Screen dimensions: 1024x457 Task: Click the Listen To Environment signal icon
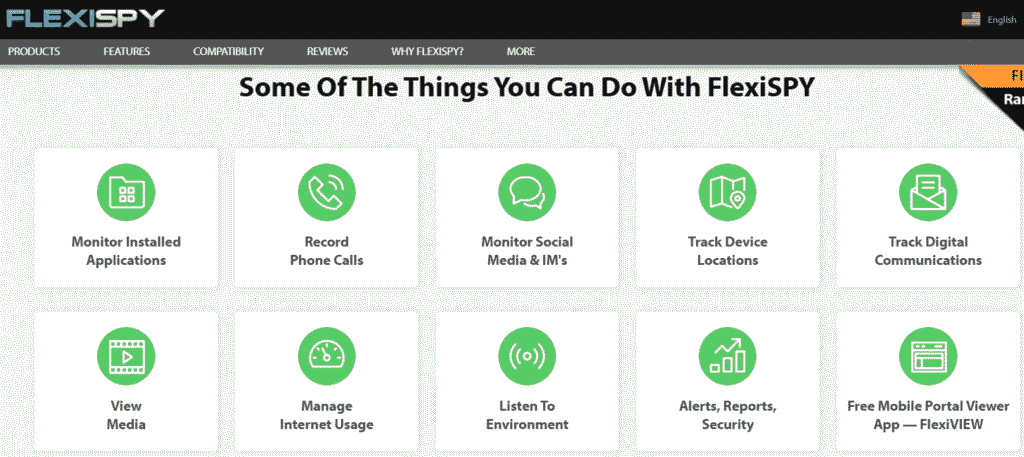527,356
